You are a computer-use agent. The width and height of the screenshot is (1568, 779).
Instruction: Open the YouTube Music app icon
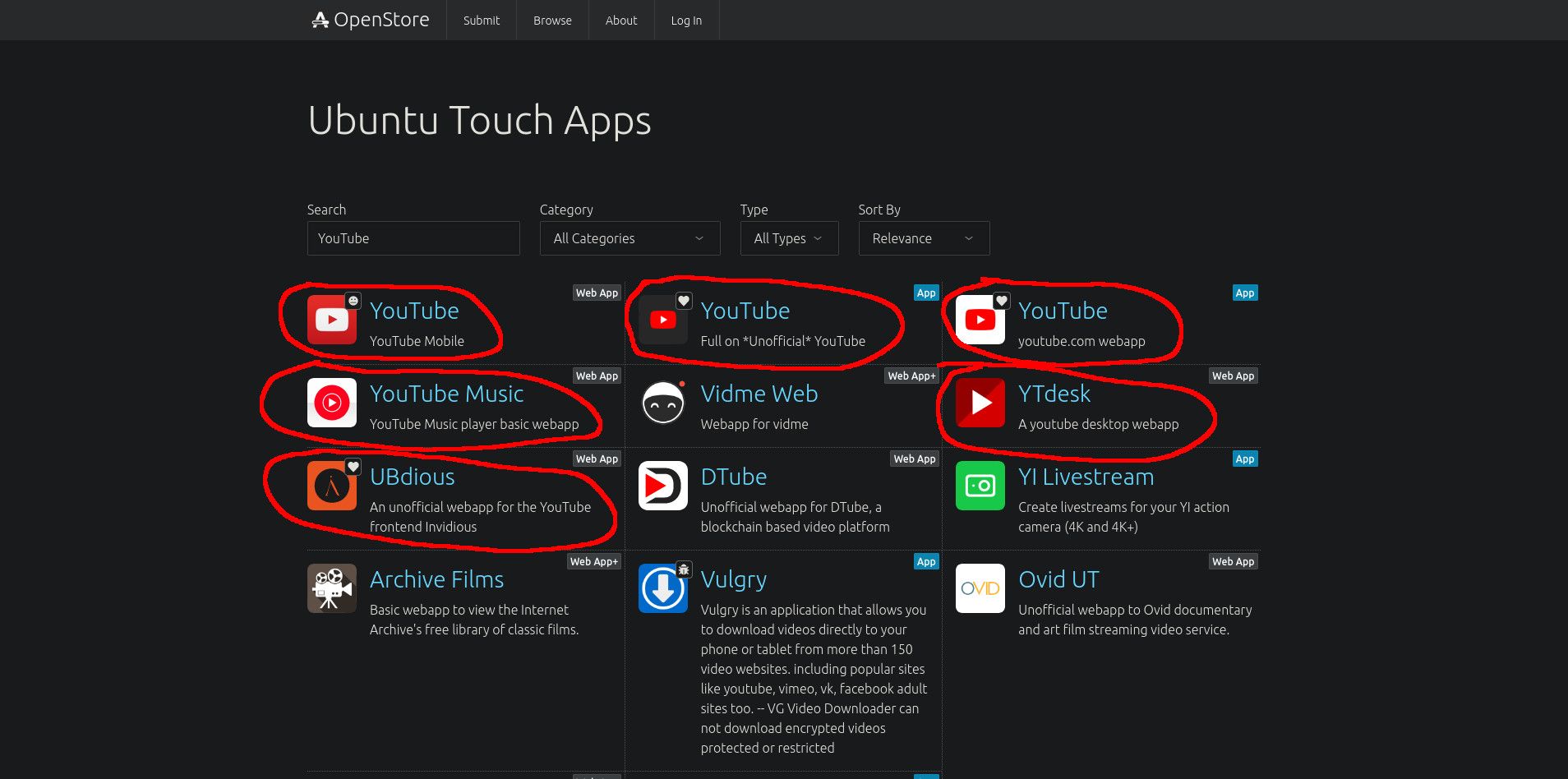pyautogui.click(x=332, y=403)
